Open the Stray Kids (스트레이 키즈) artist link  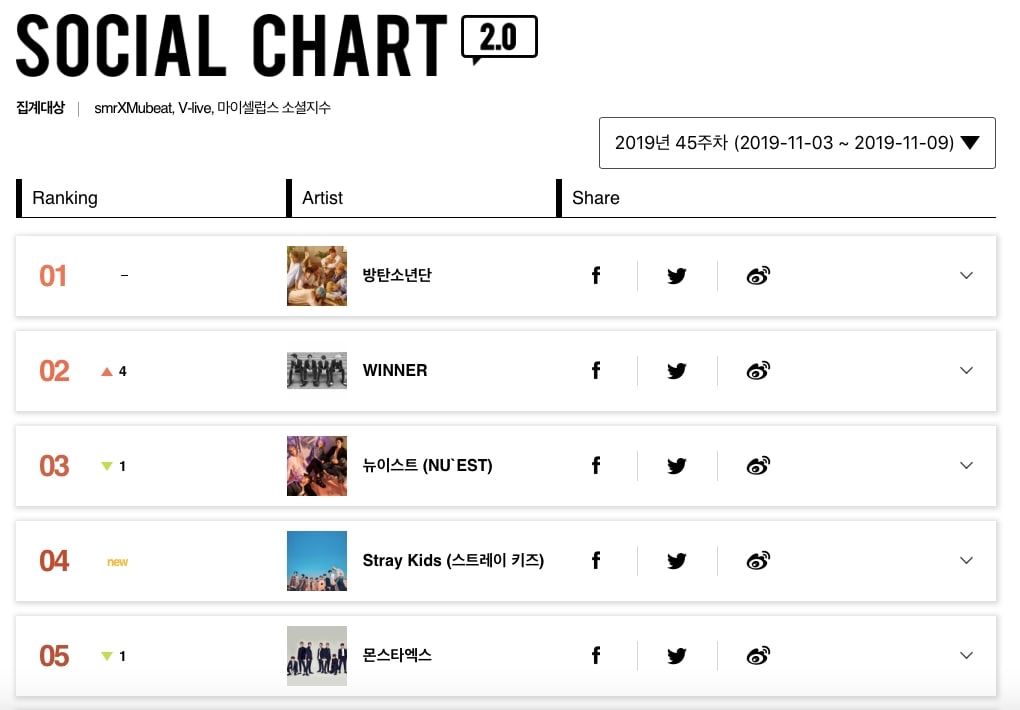point(453,560)
